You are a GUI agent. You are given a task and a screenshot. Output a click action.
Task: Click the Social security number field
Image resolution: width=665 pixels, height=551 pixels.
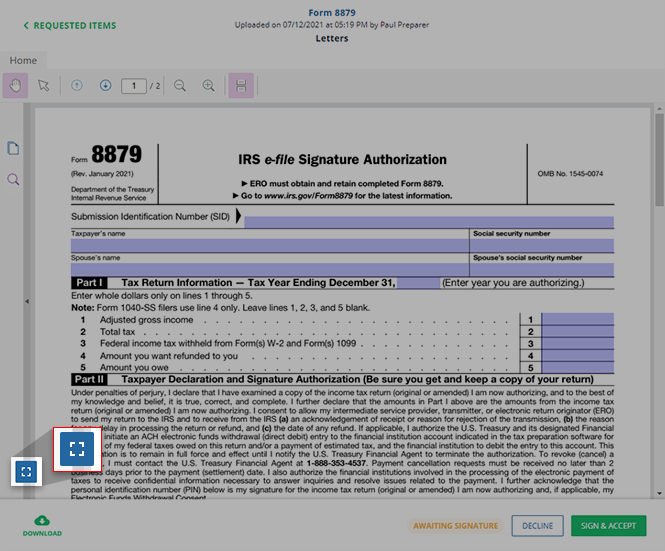[x=542, y=246]
